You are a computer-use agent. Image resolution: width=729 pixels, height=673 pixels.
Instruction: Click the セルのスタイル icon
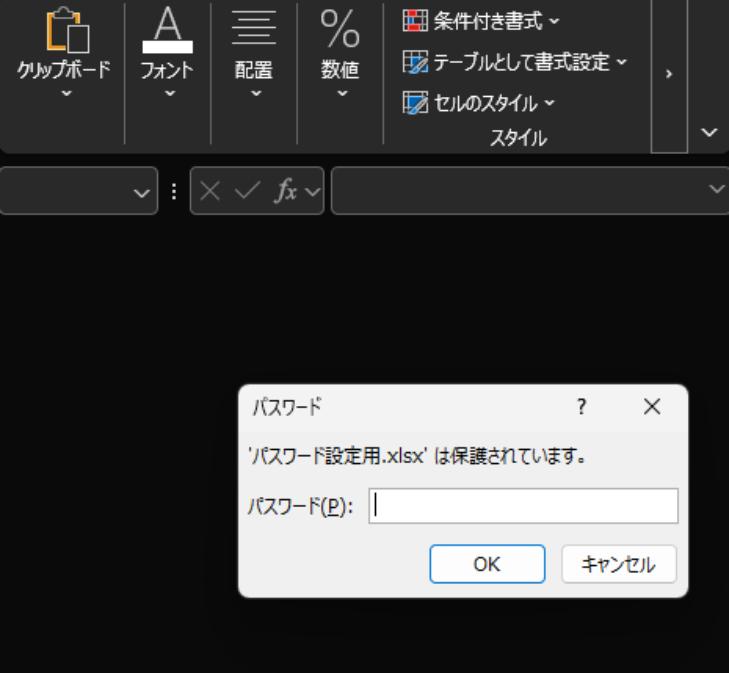(415, 103)
